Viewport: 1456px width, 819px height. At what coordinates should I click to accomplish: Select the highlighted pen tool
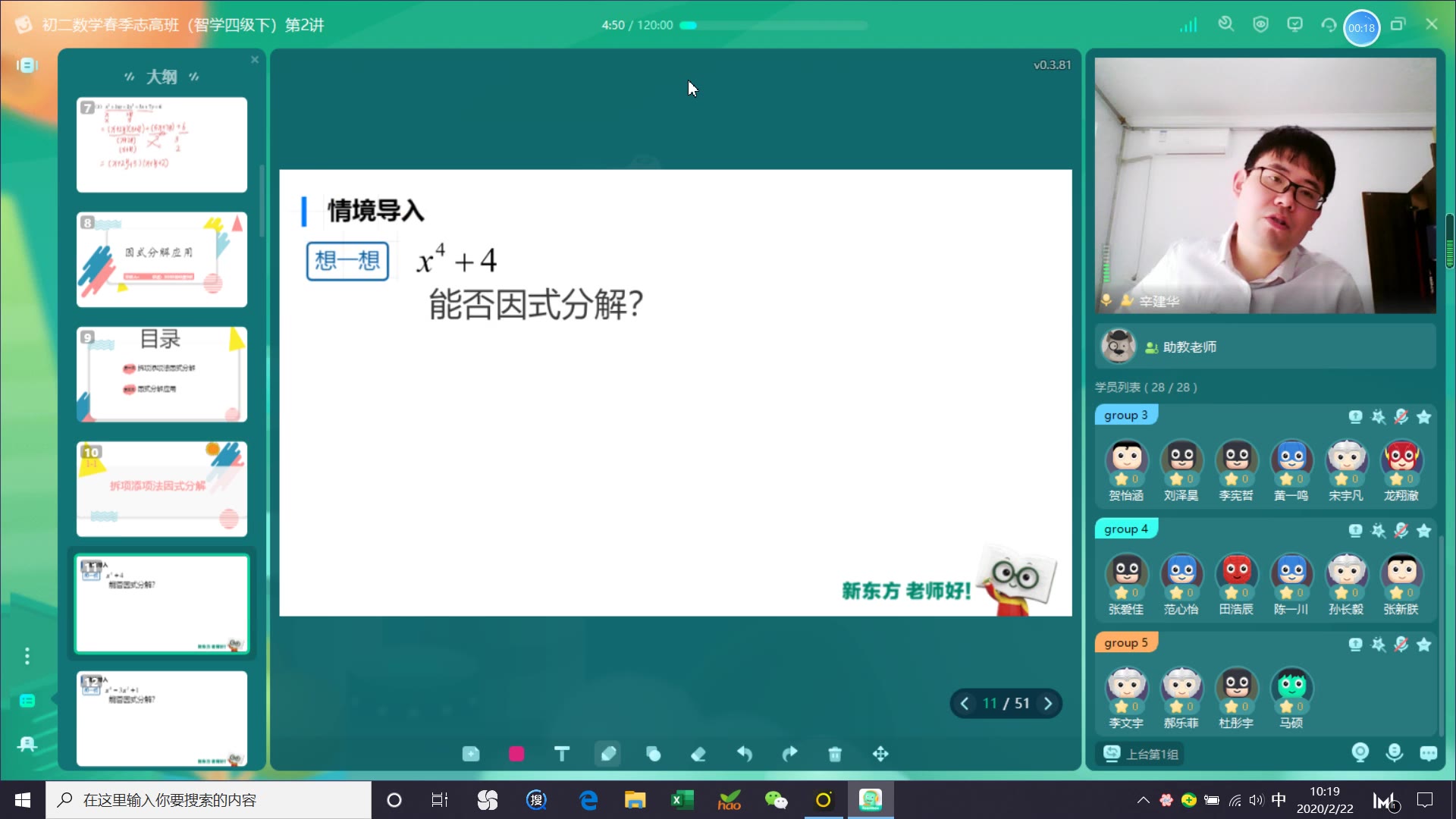coord(607,754)
